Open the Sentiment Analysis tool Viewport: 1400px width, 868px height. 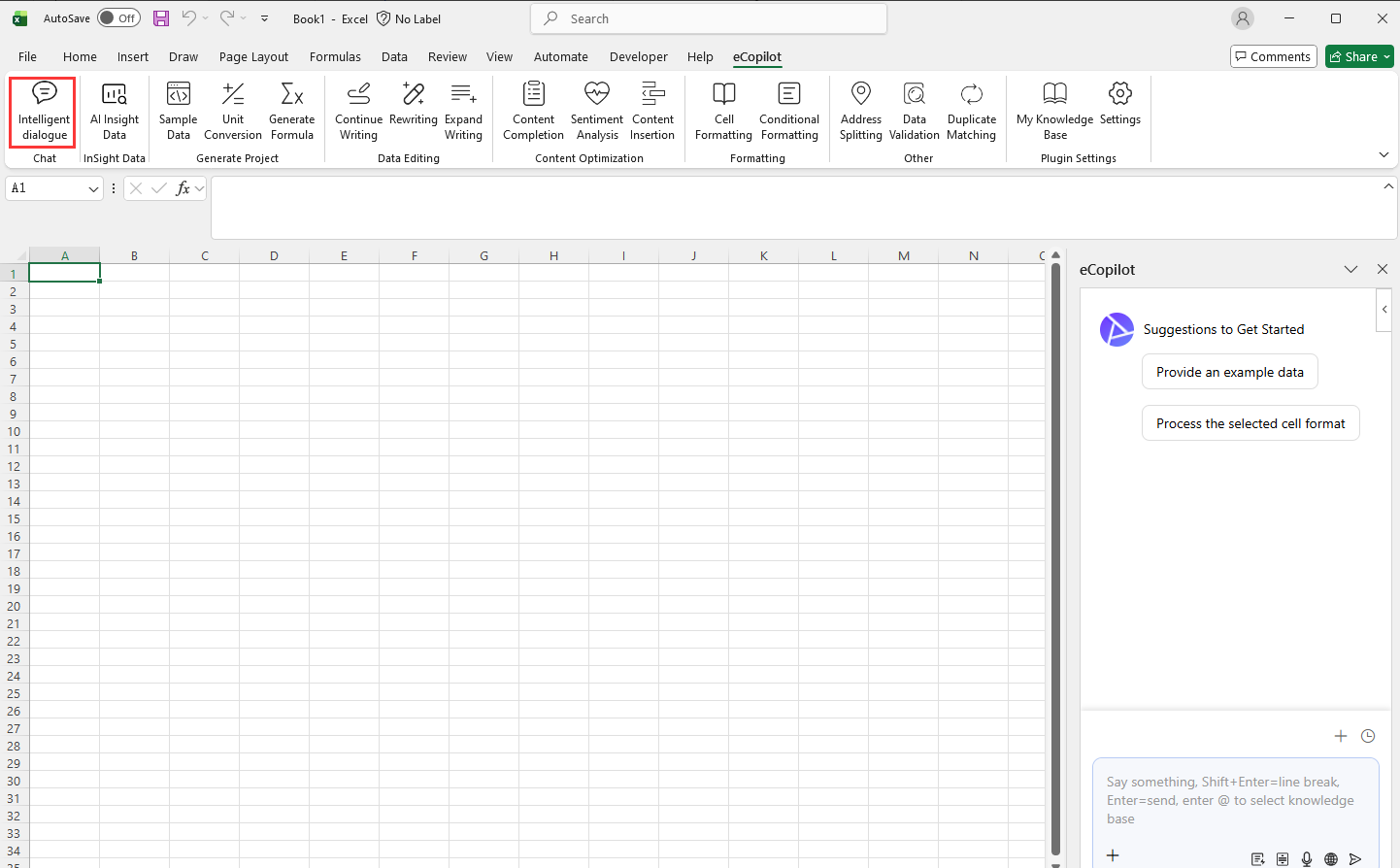coord(596,111)
